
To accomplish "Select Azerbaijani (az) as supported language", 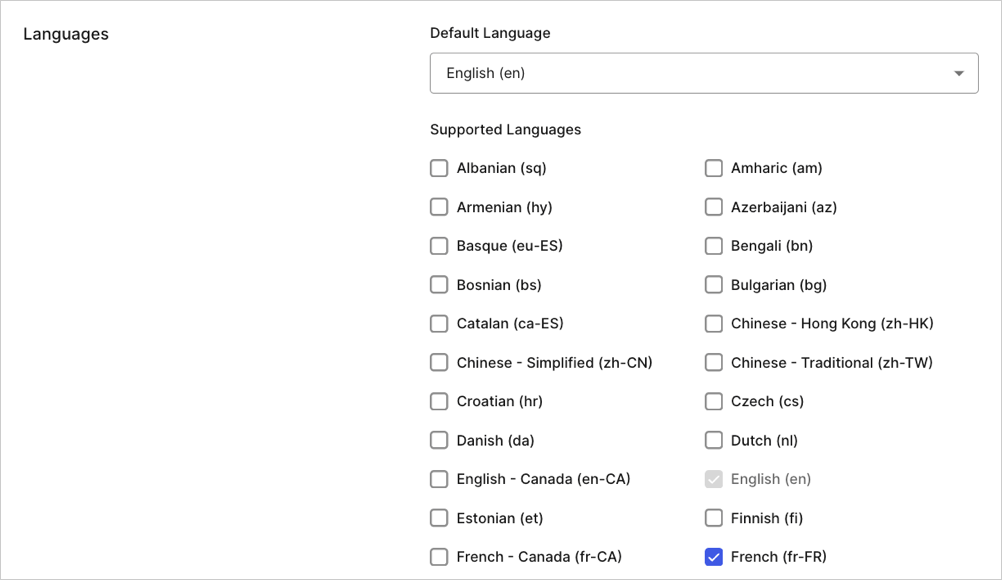I will point(714,207).
